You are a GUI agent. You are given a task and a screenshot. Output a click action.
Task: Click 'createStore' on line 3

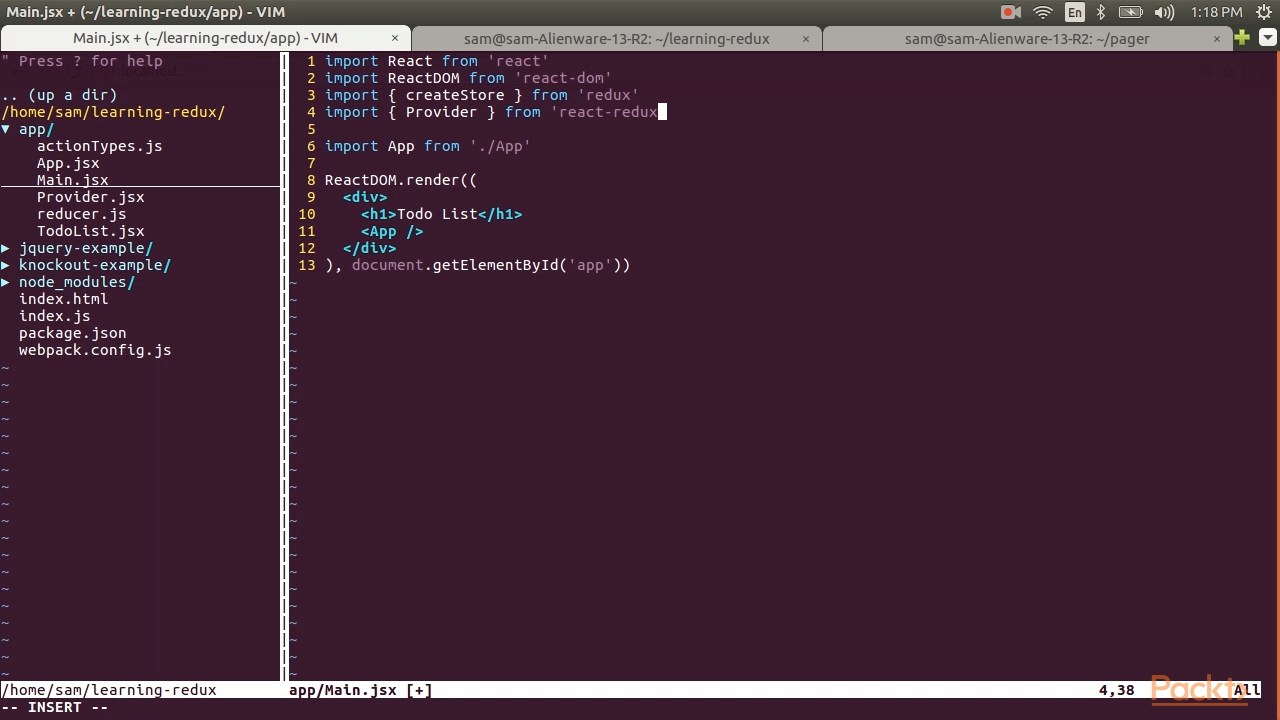pos(455,95)
